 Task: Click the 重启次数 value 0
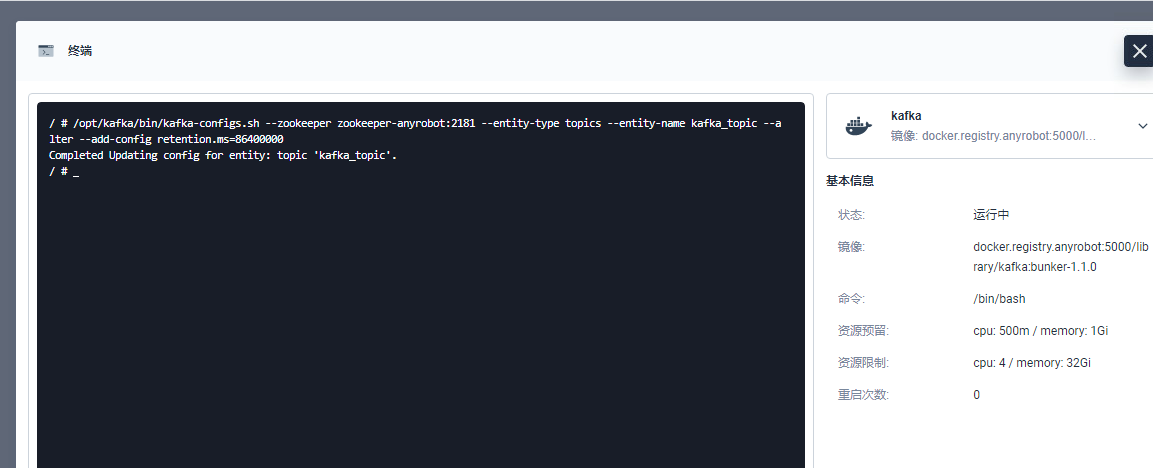point(977,395)
